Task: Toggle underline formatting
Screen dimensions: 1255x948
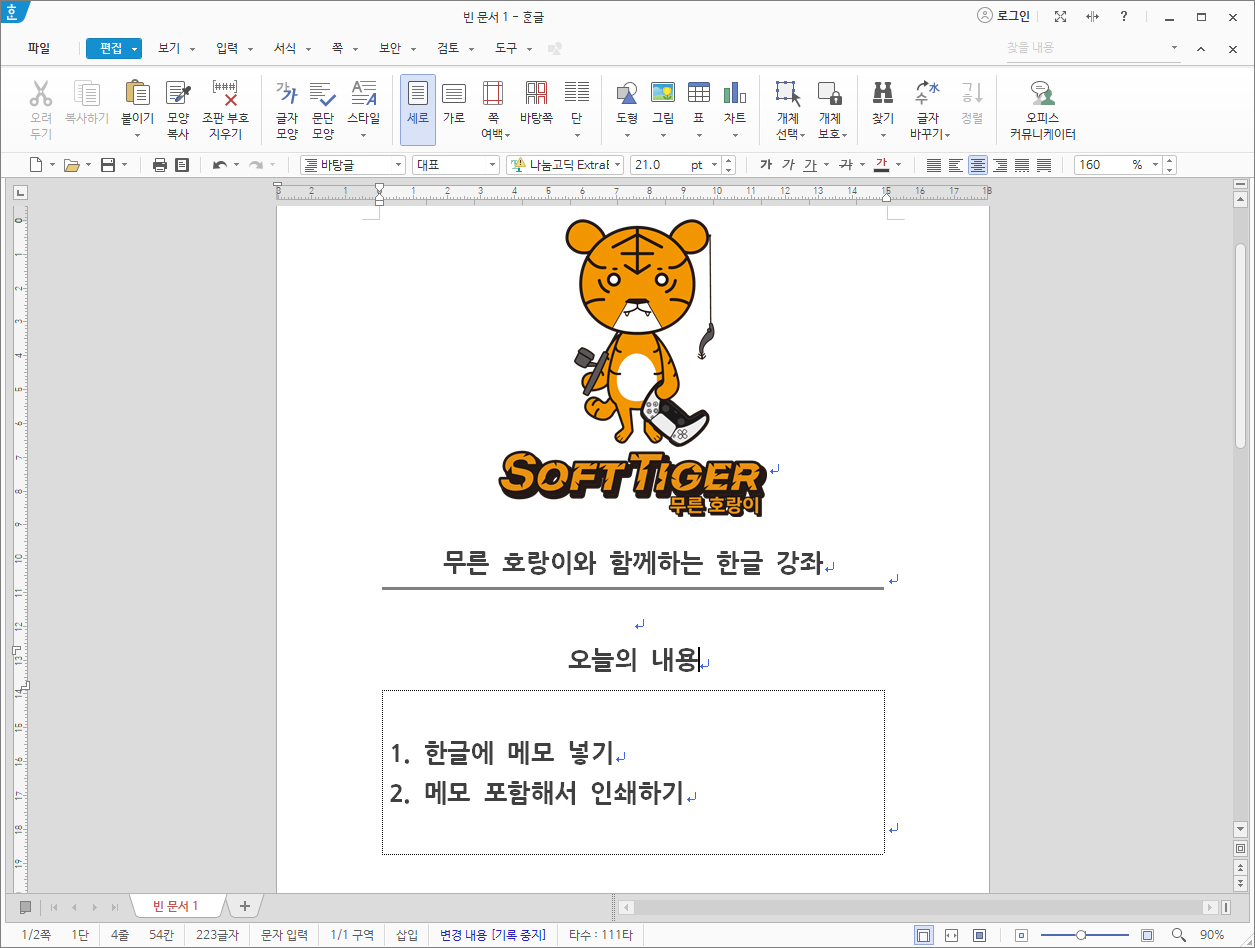Action: [x=810, y=165]
